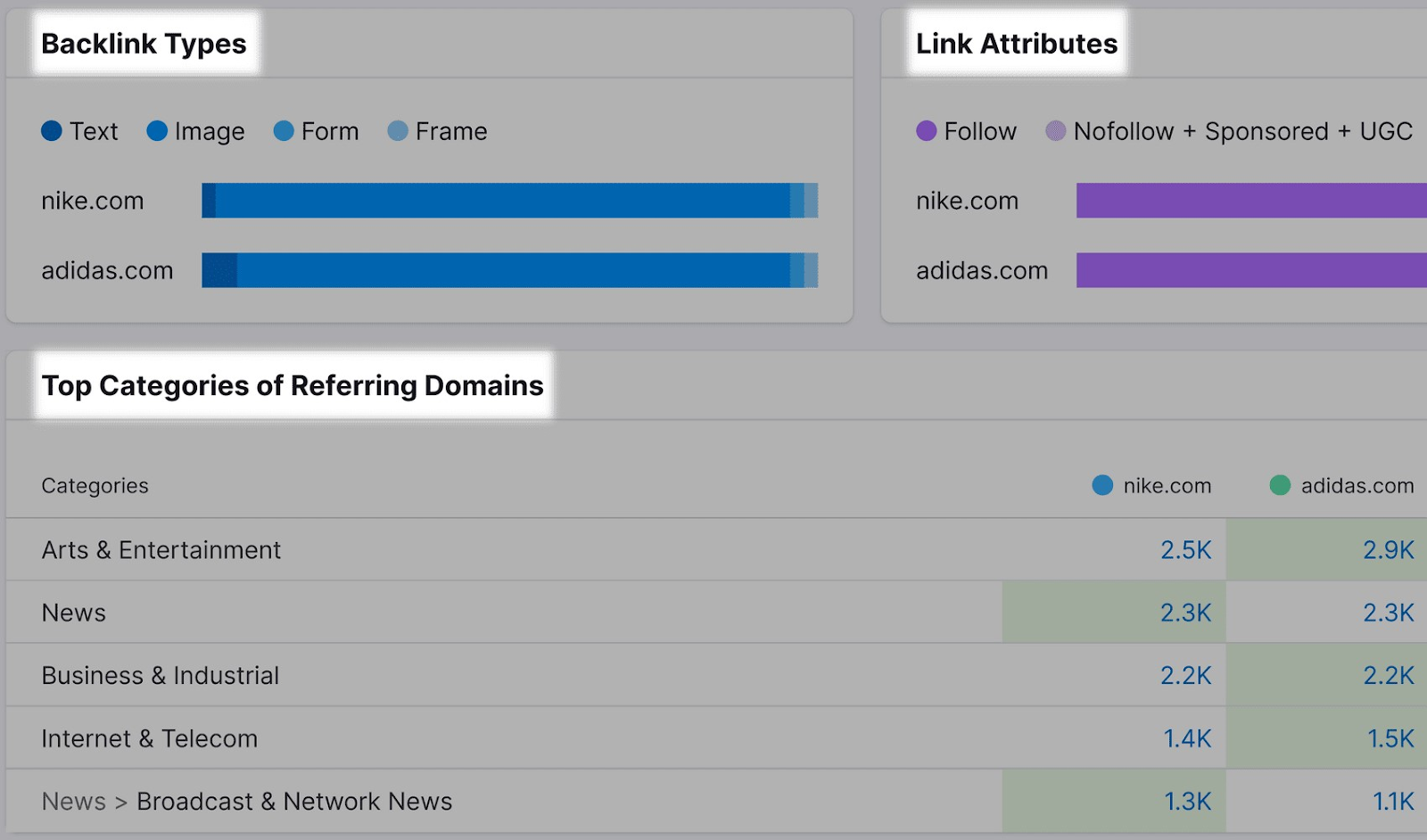The height and width of the screenshot is (840, 1427).
Task: Click the Form backlink type legend dot
Action: point(285,131)
